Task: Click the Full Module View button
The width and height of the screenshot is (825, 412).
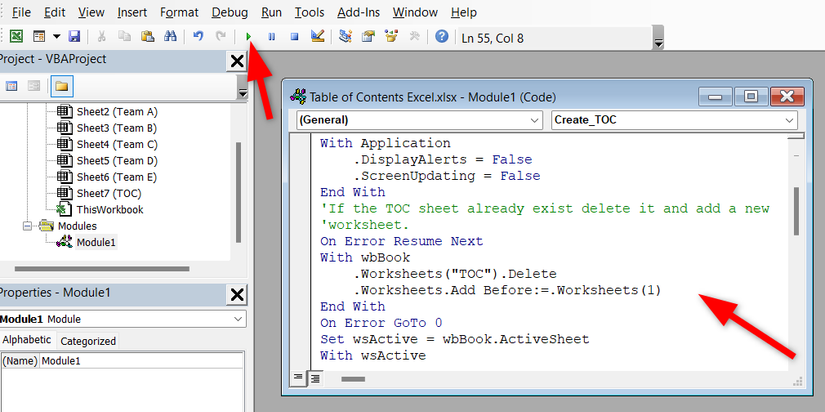Action: 315,378
